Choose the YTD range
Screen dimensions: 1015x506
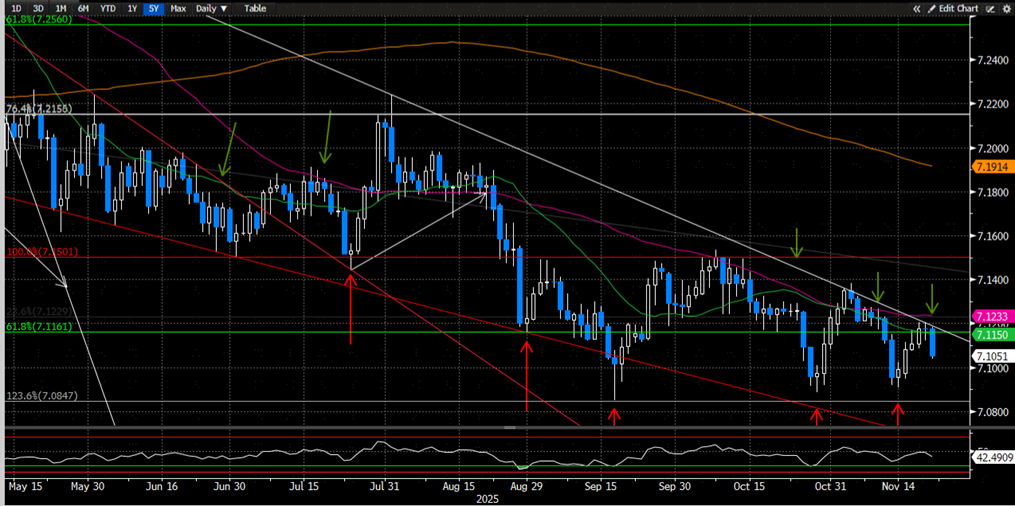coord(107,8)
